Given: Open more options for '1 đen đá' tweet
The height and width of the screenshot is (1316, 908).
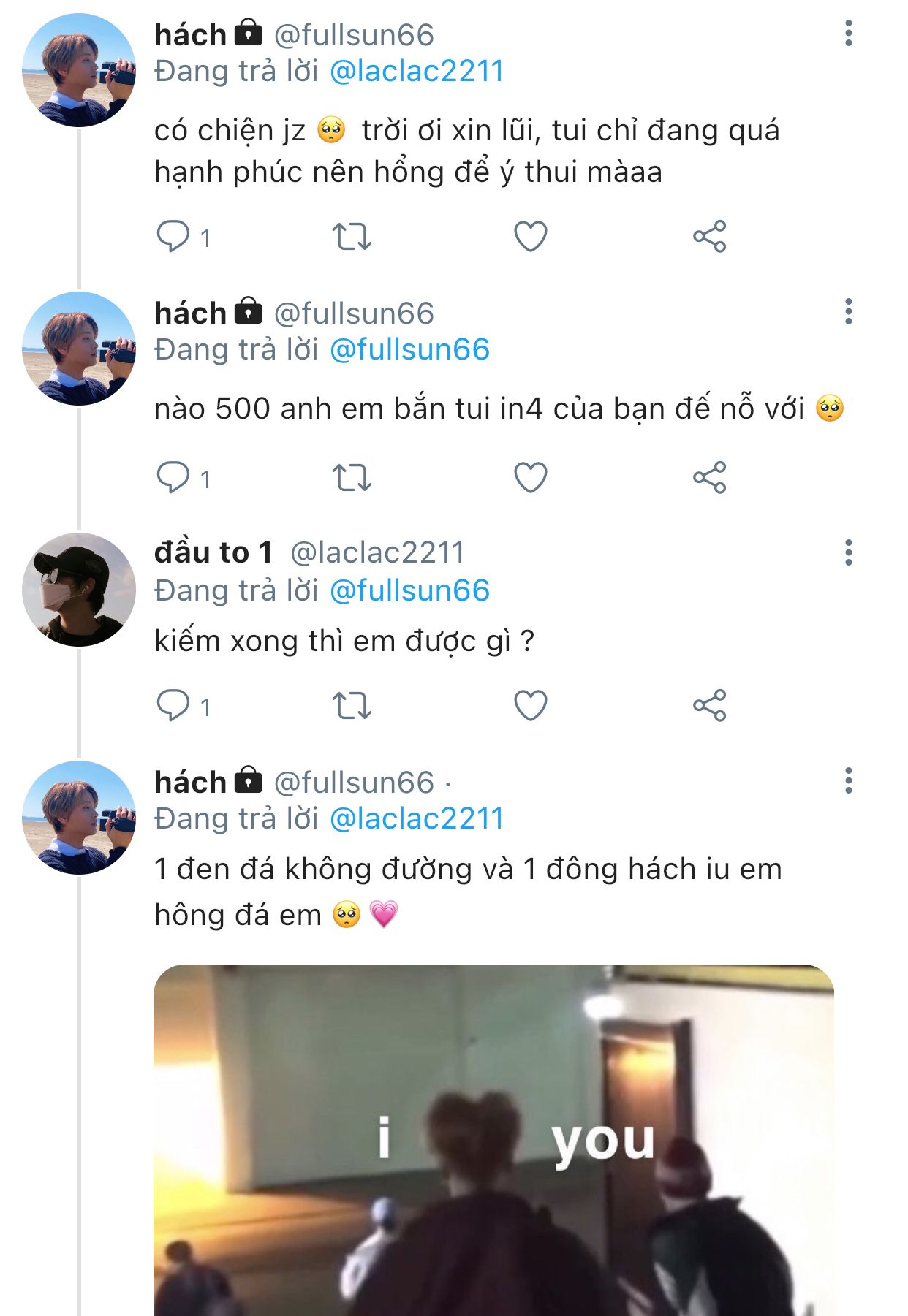Looking at the screenshot, I should click(848, 781).
